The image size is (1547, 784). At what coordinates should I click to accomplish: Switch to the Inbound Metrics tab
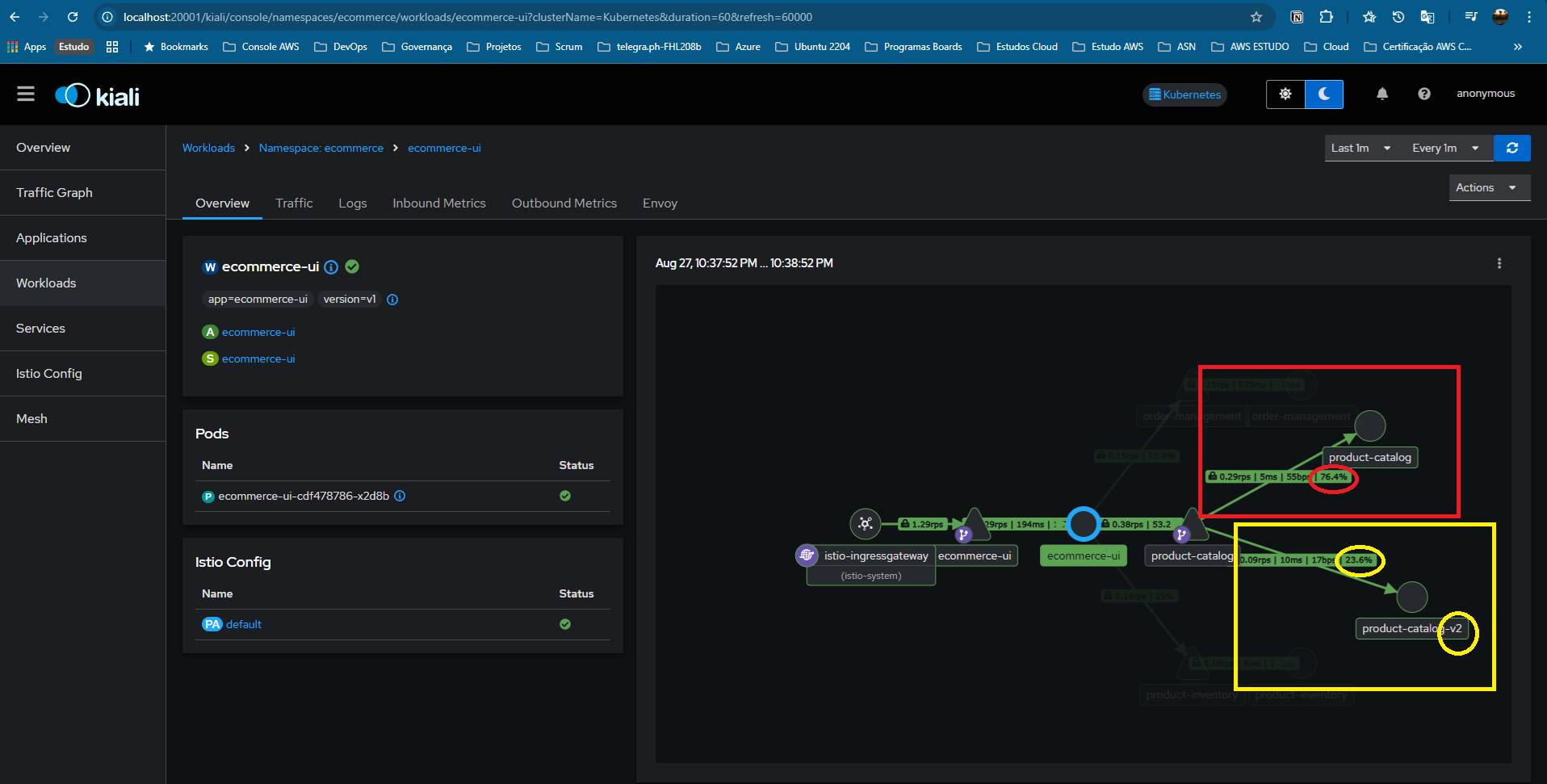coord(438,203)
